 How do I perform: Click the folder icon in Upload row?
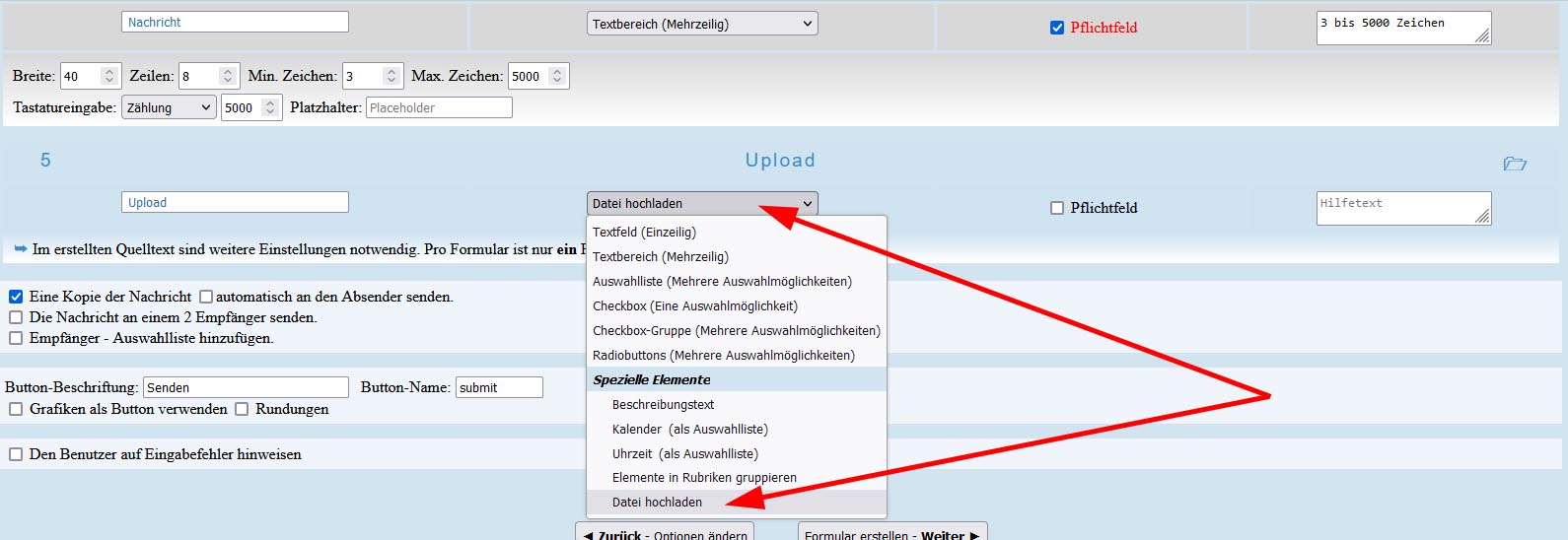[1514, 164]
